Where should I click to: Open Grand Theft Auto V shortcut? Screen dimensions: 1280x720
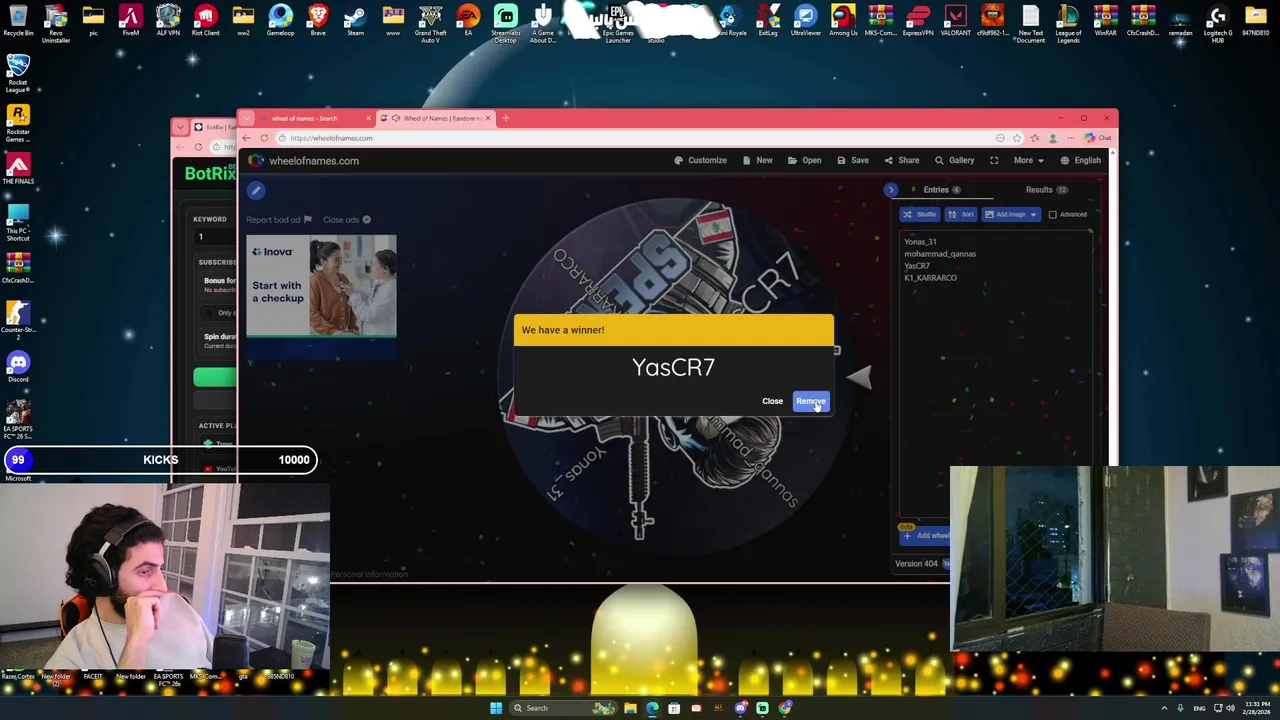pyautogui.click(x=430, y=22)
